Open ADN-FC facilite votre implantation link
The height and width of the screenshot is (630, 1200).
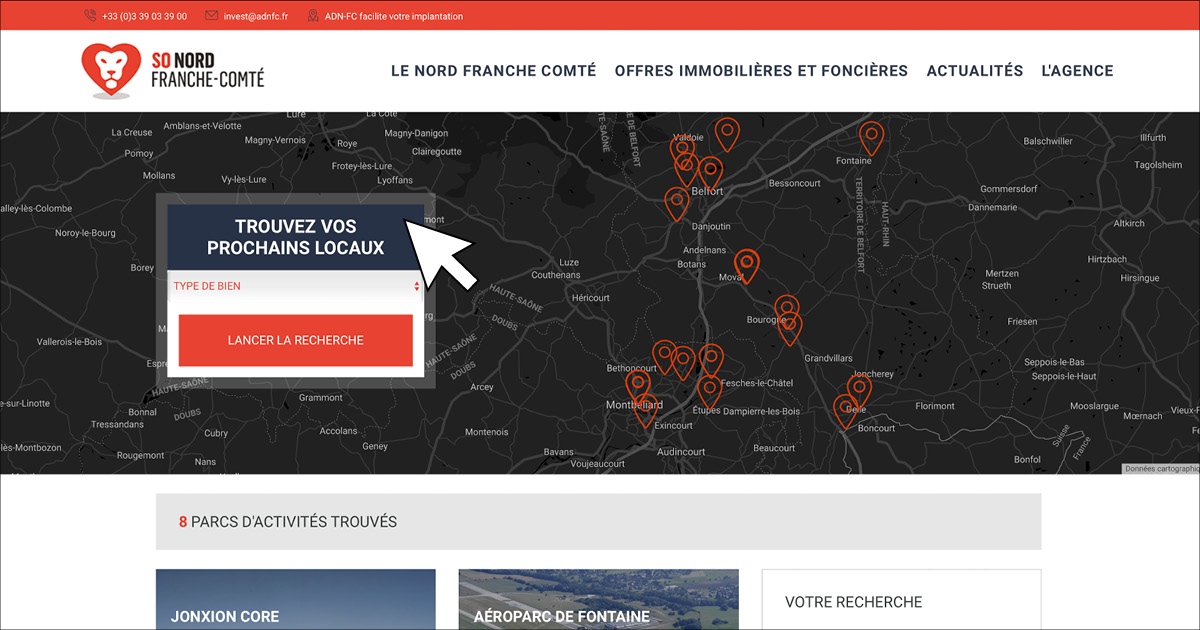pyautogui.click(x=394, y=16)
